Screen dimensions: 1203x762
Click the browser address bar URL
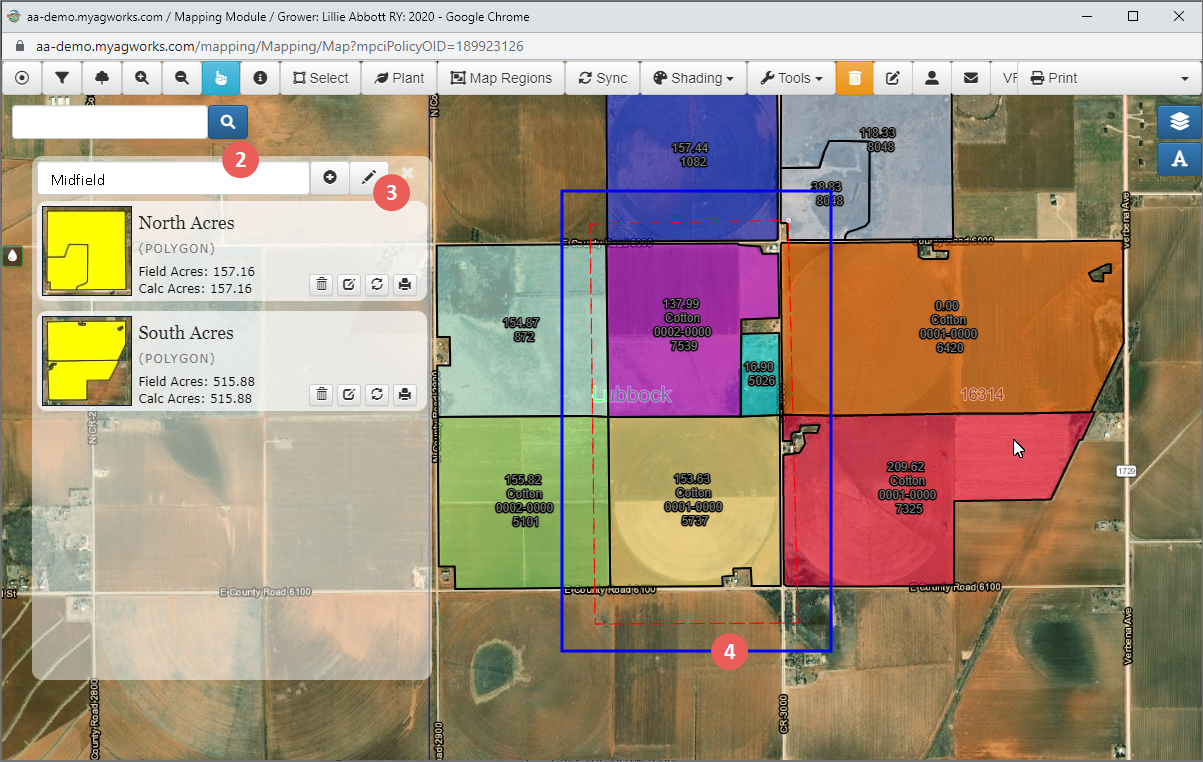(279, 46)
